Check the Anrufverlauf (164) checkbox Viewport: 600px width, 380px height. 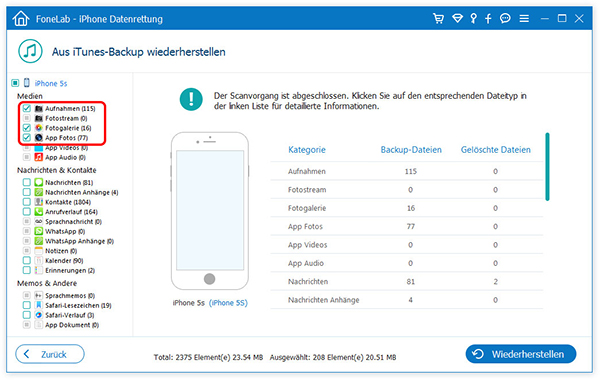click(x=27, y=212)
